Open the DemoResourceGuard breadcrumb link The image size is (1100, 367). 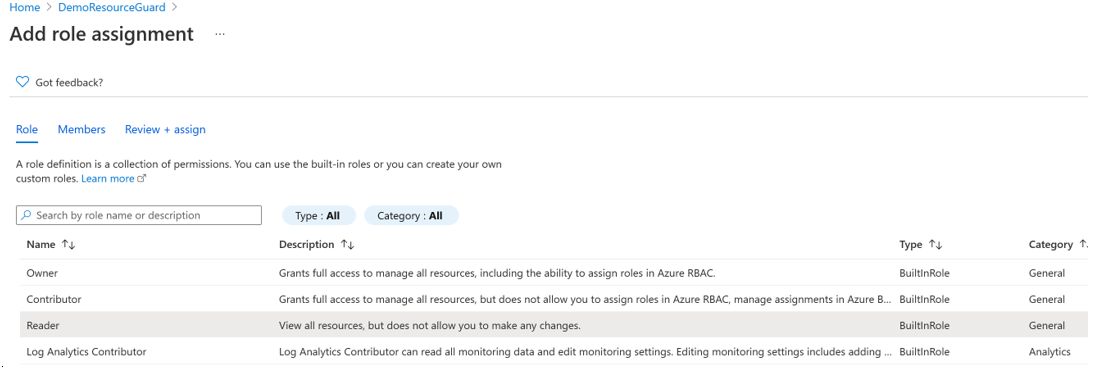(111, 8)
